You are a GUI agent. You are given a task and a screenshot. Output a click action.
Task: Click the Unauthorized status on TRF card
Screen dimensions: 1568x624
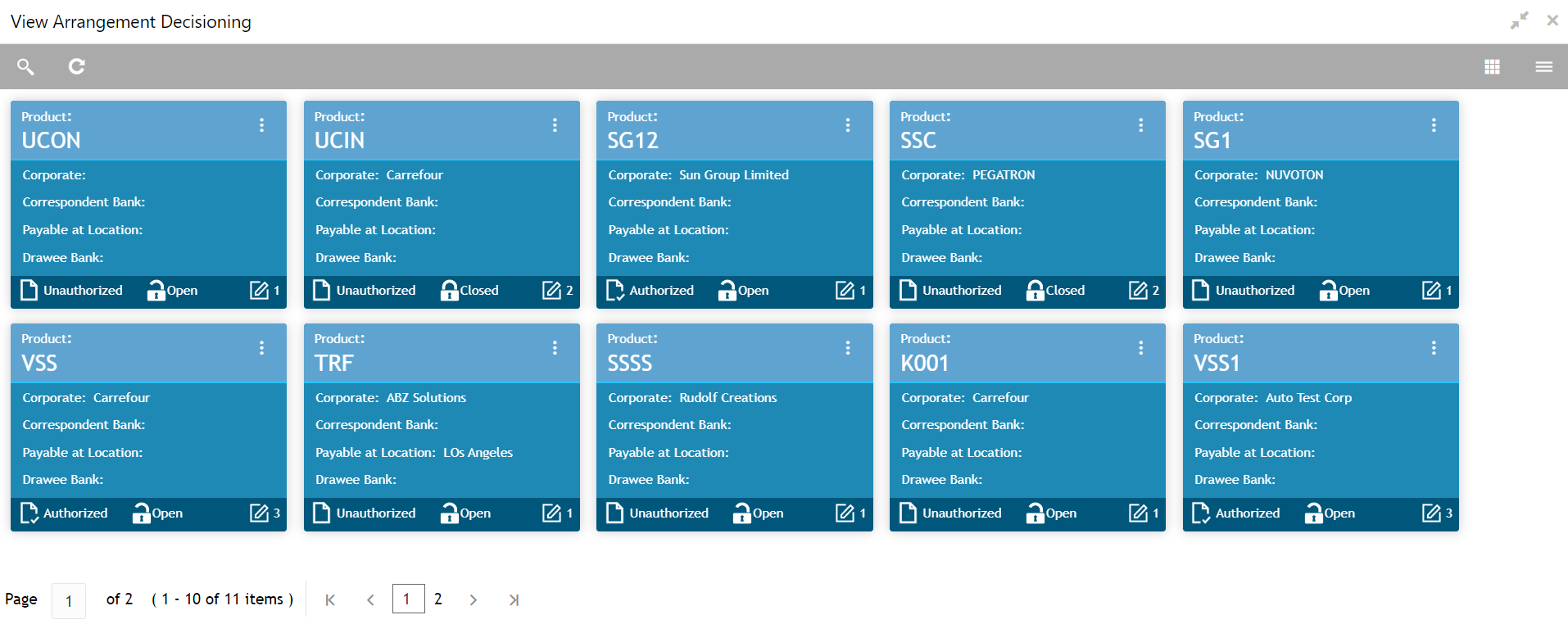(376, 513)
